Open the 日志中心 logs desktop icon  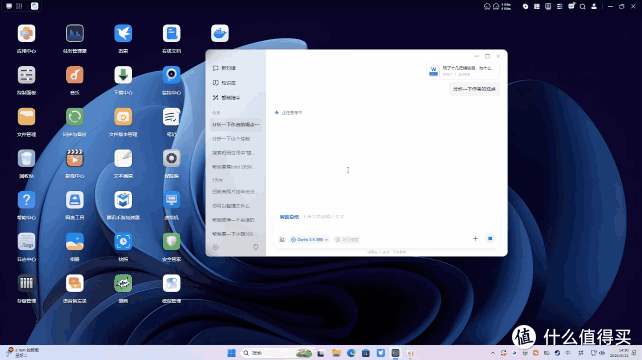[26, 242]
